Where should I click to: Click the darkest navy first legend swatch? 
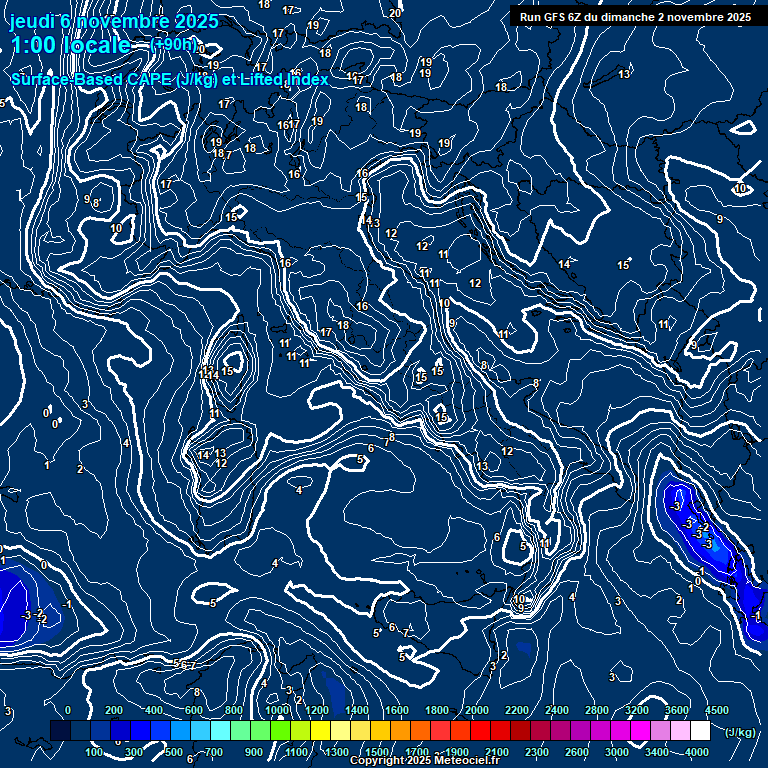60,730
